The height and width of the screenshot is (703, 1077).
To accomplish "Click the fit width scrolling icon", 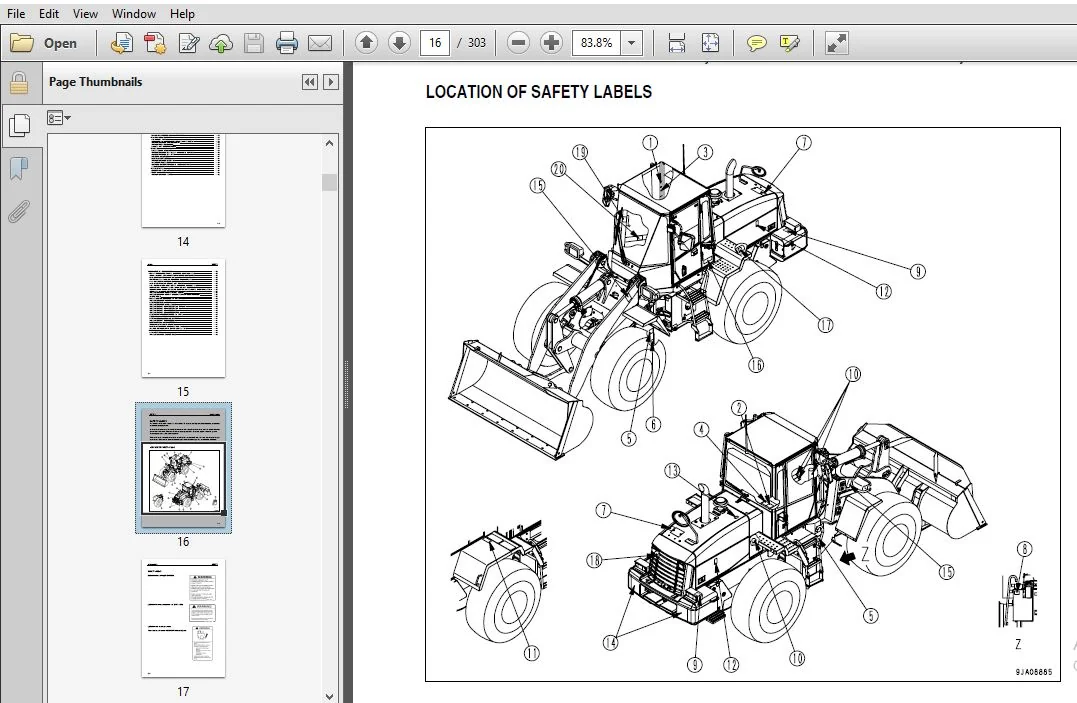I will coord(677,43).
